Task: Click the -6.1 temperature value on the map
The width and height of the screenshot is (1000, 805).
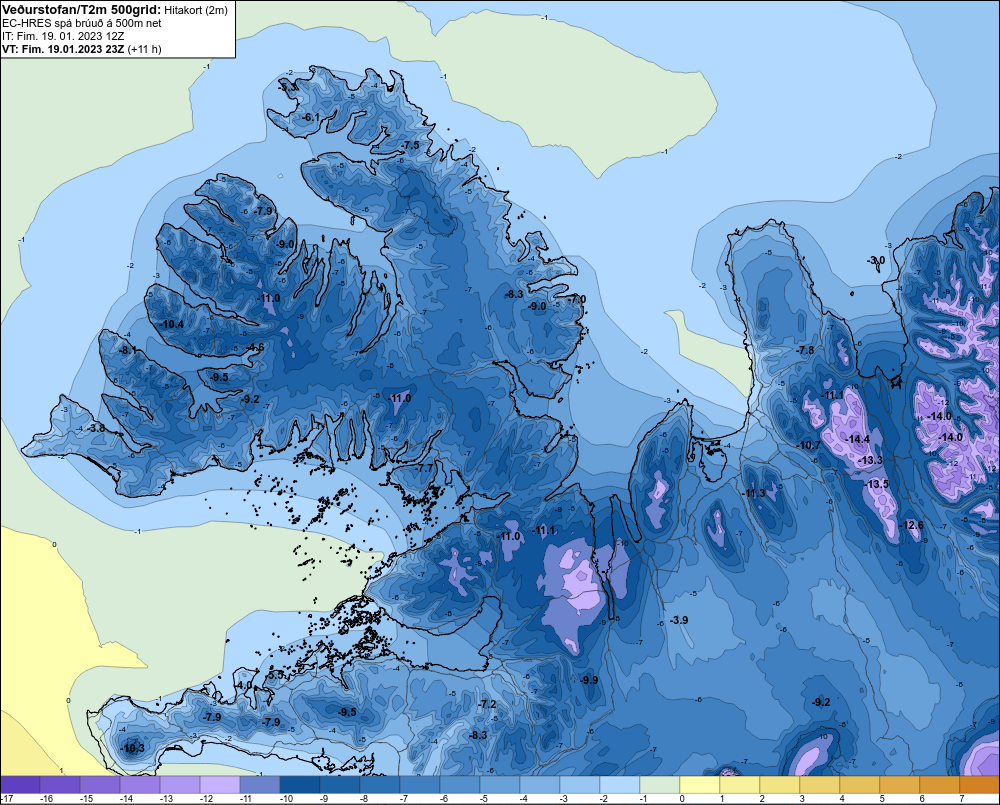Action: (311, 117)
